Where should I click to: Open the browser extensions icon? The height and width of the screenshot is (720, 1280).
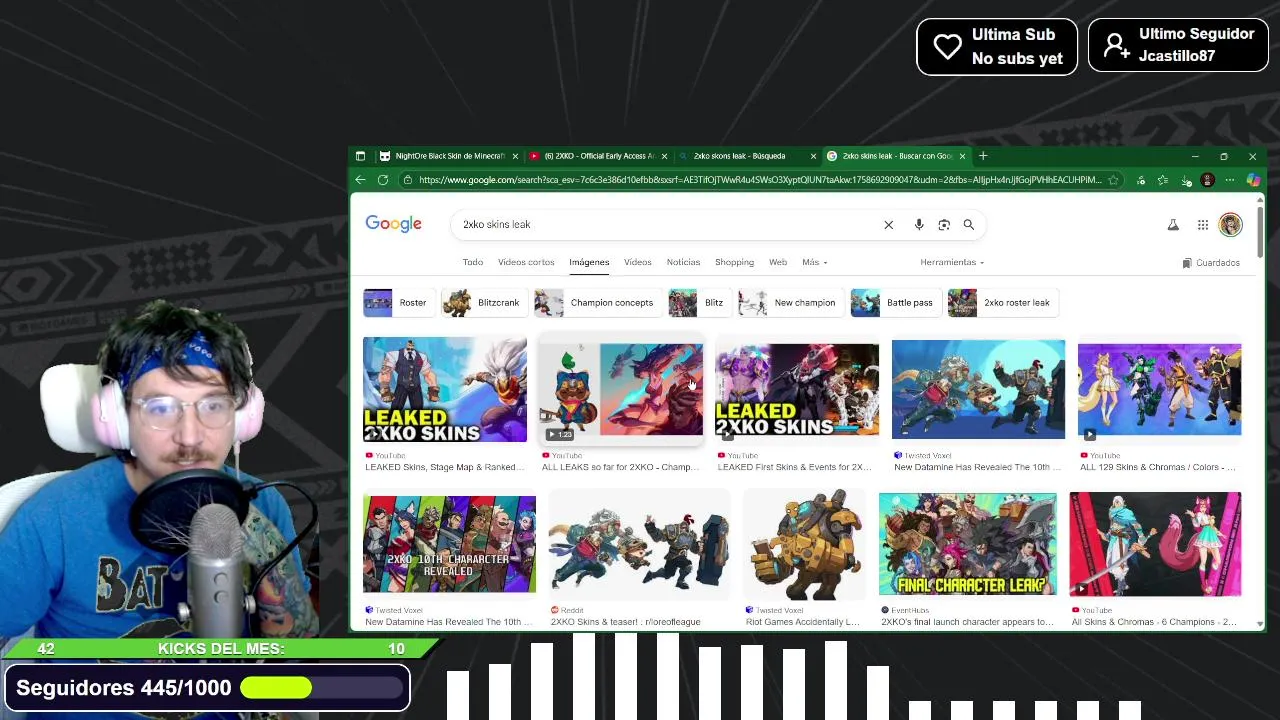1141,180
